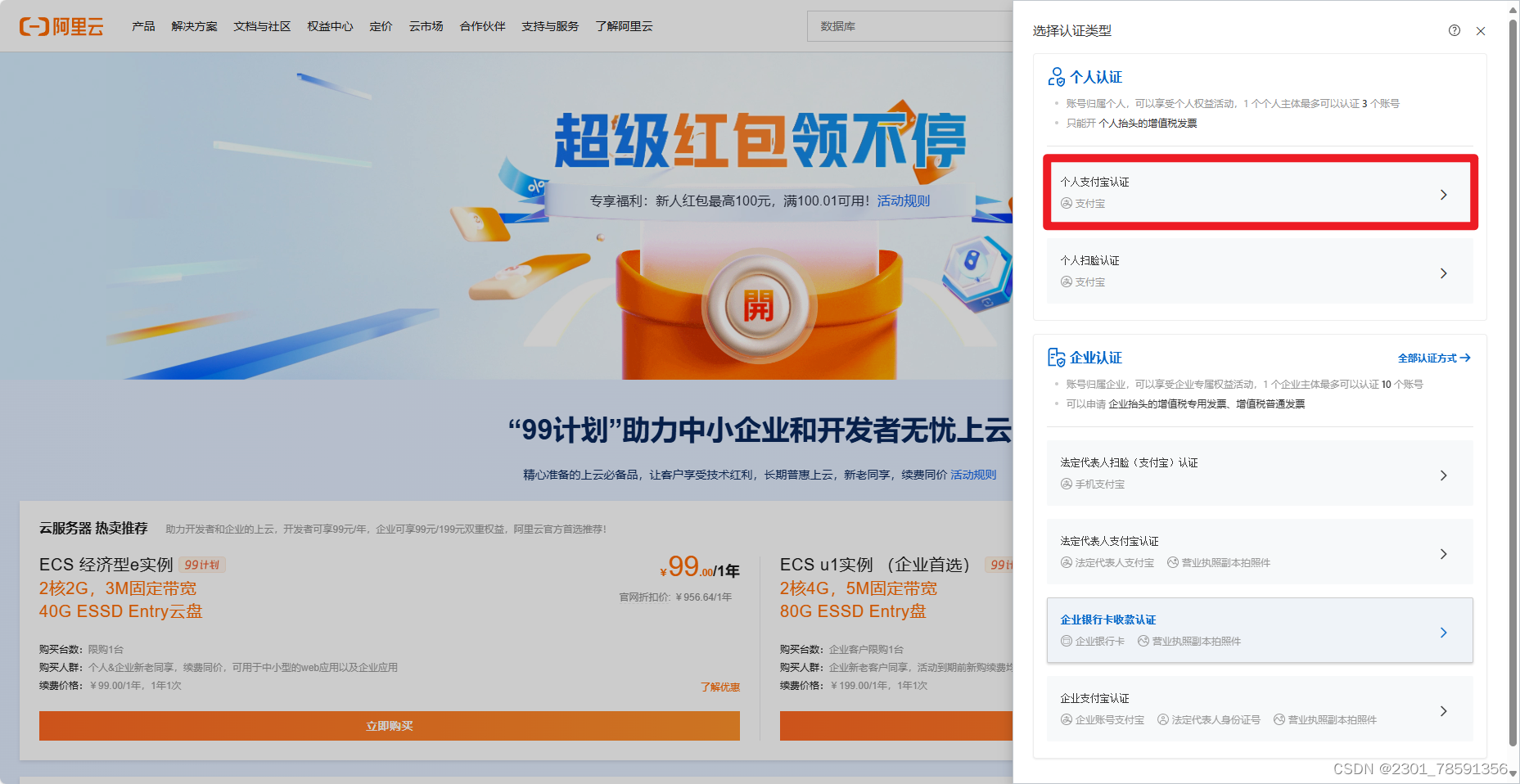Open the 定价 menu item

(x=381, y=26)
